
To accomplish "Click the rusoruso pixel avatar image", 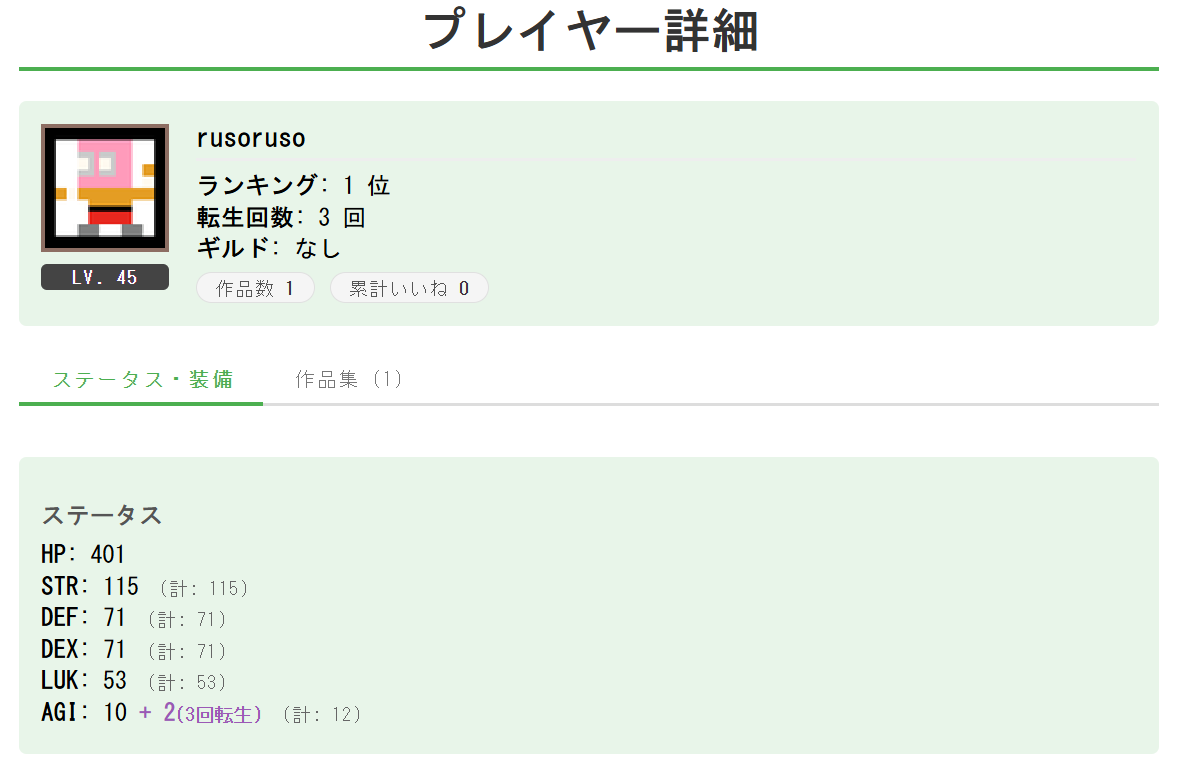I will pos(105,188).
